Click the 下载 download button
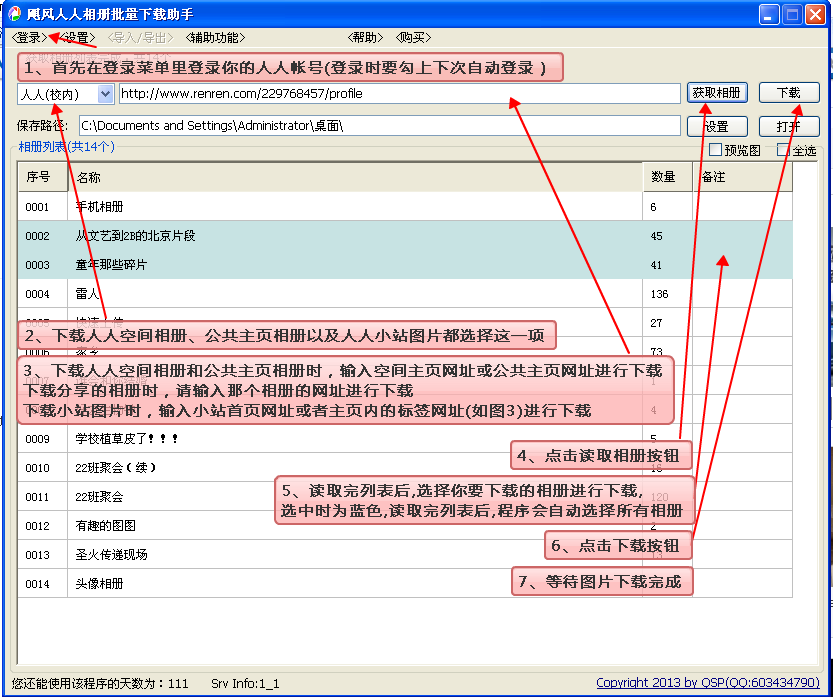The height and width of the screenshot is (697, 833). [789, 93]
